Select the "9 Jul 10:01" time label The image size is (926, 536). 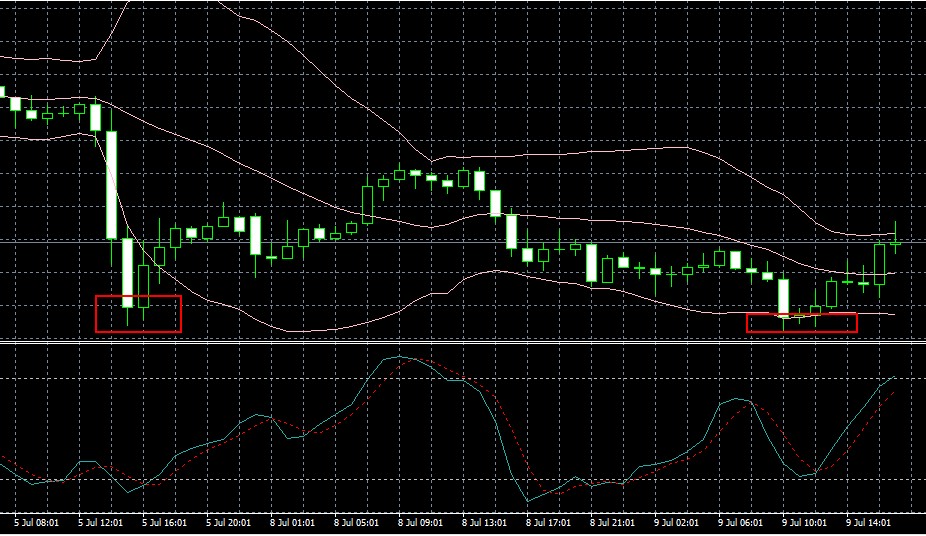[x=804, y=522]
